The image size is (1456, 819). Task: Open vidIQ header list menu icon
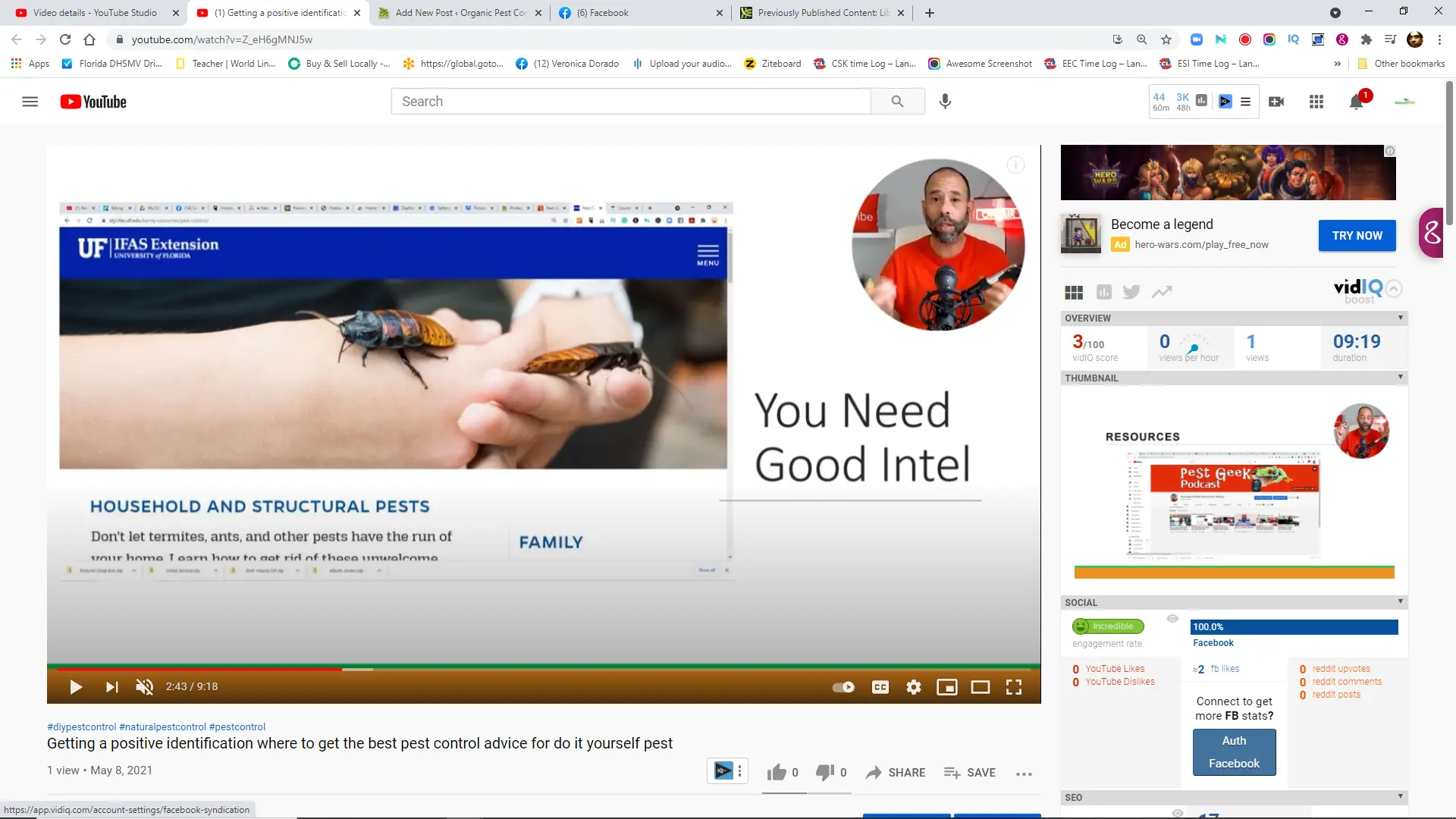[1245, 102]
